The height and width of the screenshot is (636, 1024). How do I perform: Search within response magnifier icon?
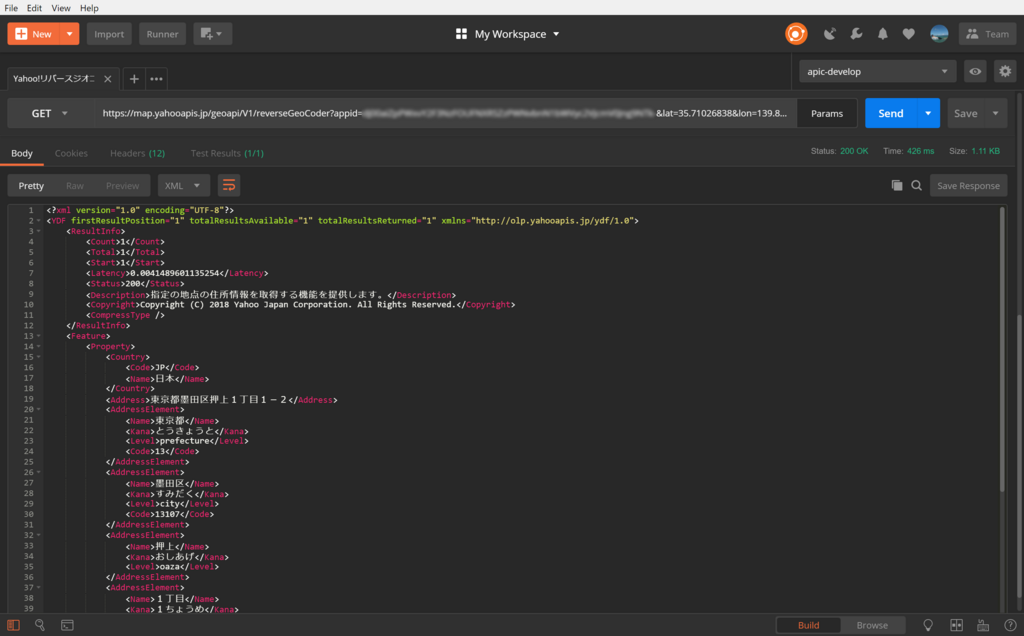click(916, 185)
